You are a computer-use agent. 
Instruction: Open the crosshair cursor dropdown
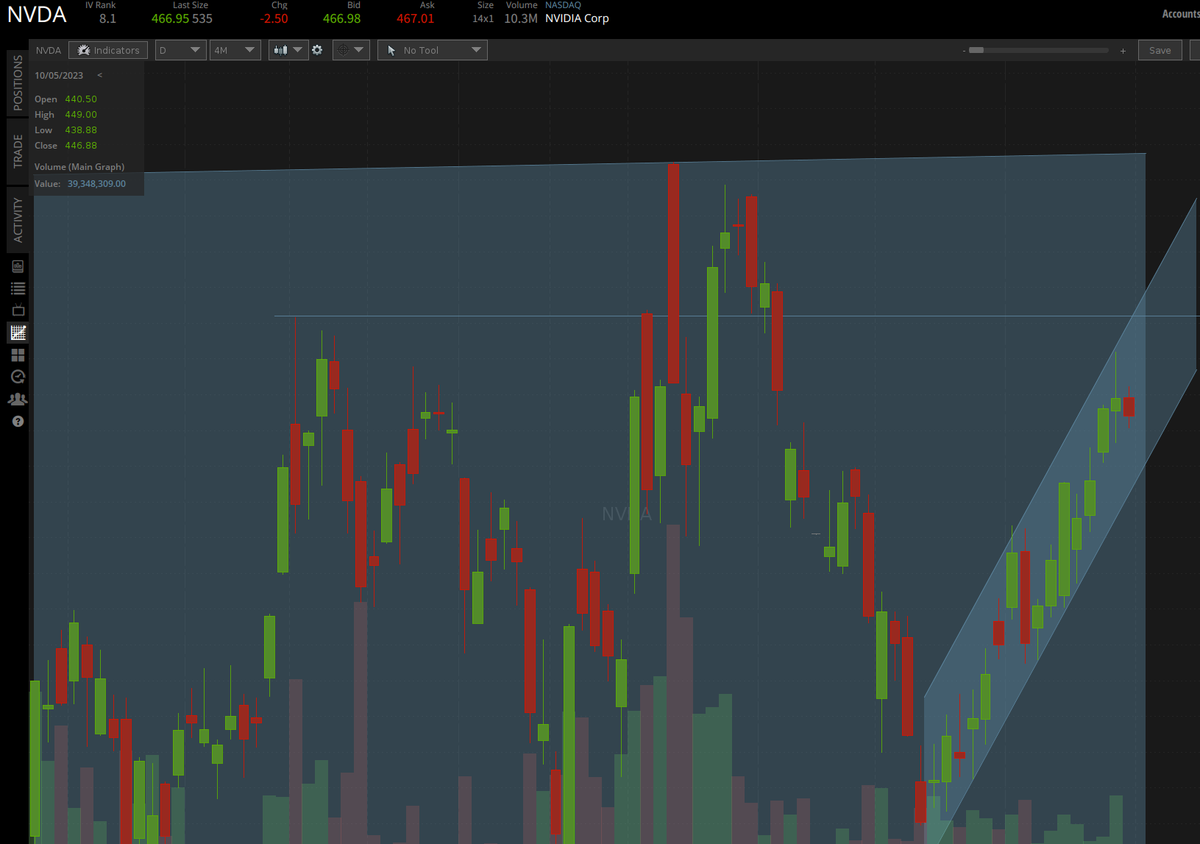pos(351,50)
